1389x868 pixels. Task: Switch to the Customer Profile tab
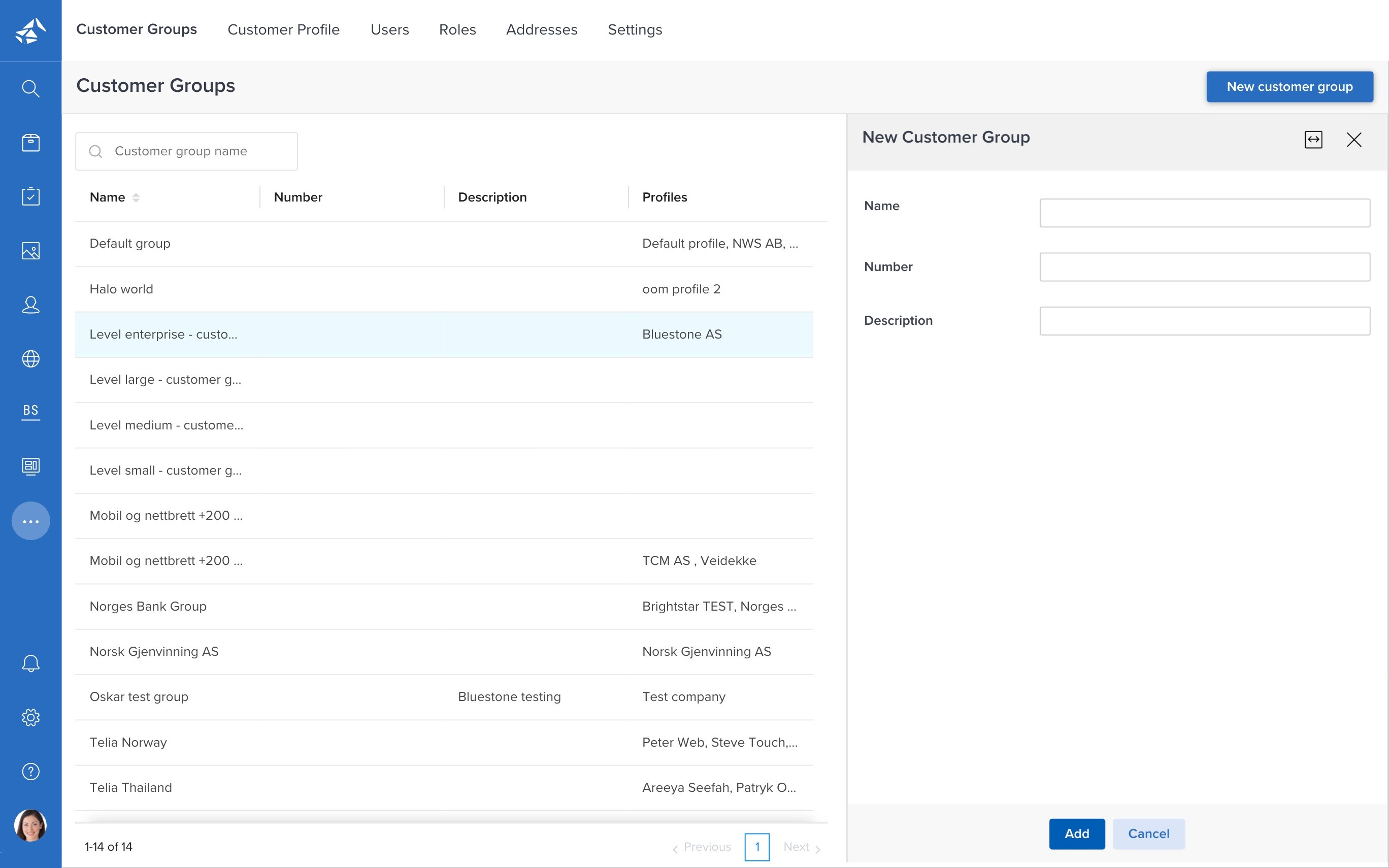[284, 30]
